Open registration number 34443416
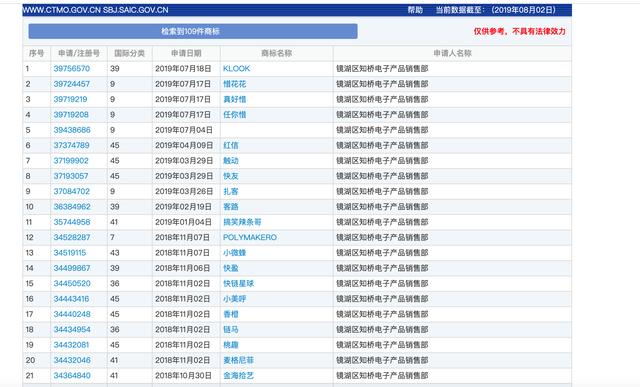This screenshot has width=640, height=387. tap(71, 299)
